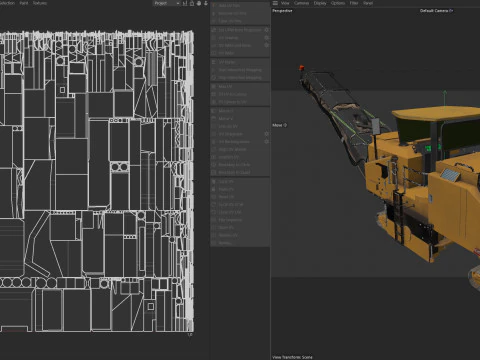Open the viewport View menu
The height and width of the screenshot is (360, 480).
click(285, 3)
